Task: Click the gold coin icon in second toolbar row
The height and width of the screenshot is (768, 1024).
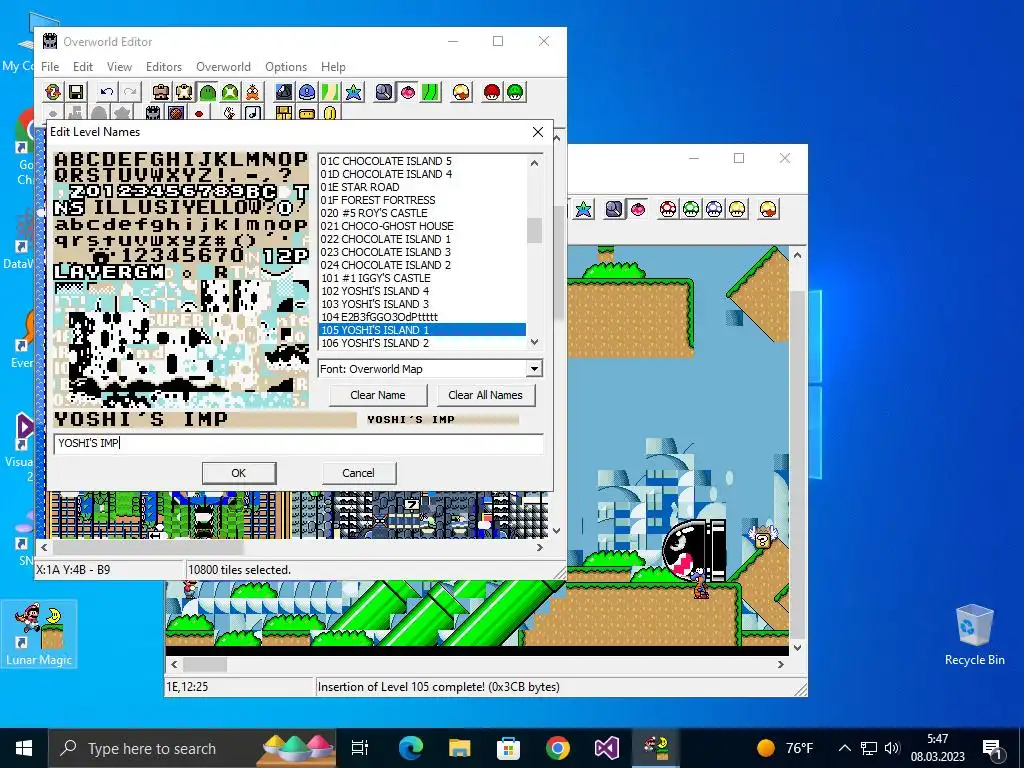Action: tap(330, 113)
